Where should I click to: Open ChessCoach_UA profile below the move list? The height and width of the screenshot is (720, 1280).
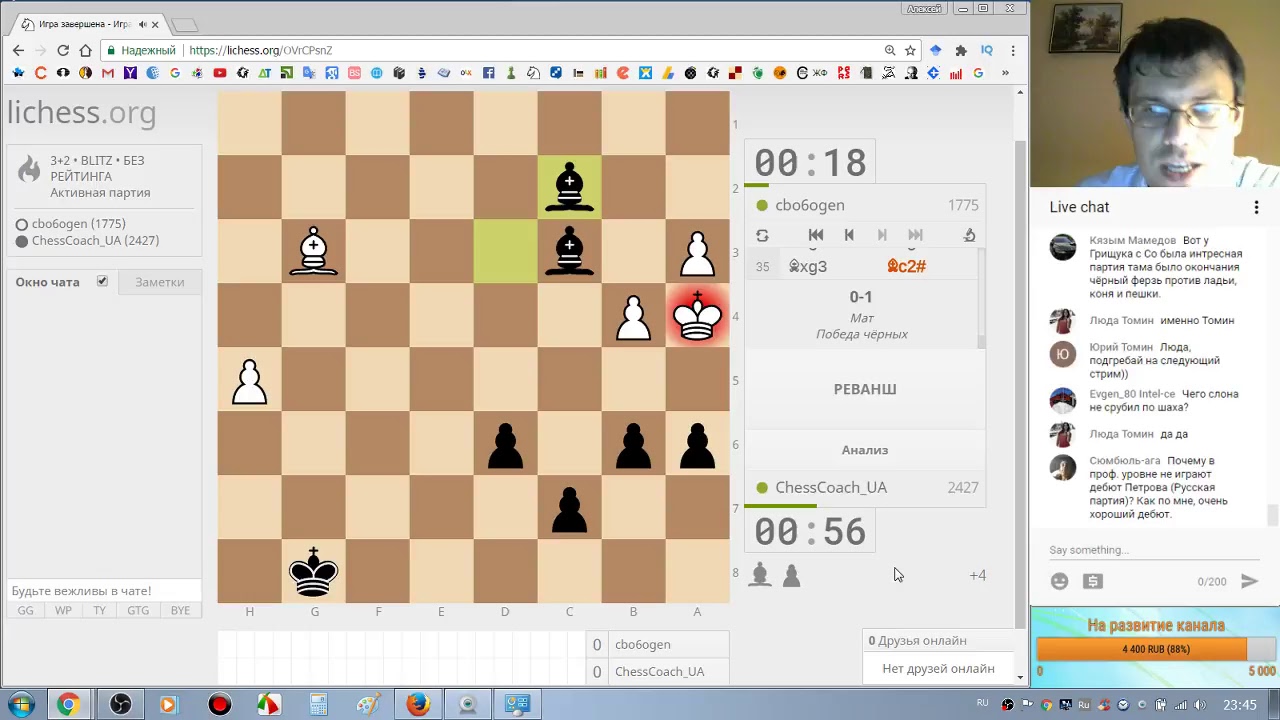[831, 487]
